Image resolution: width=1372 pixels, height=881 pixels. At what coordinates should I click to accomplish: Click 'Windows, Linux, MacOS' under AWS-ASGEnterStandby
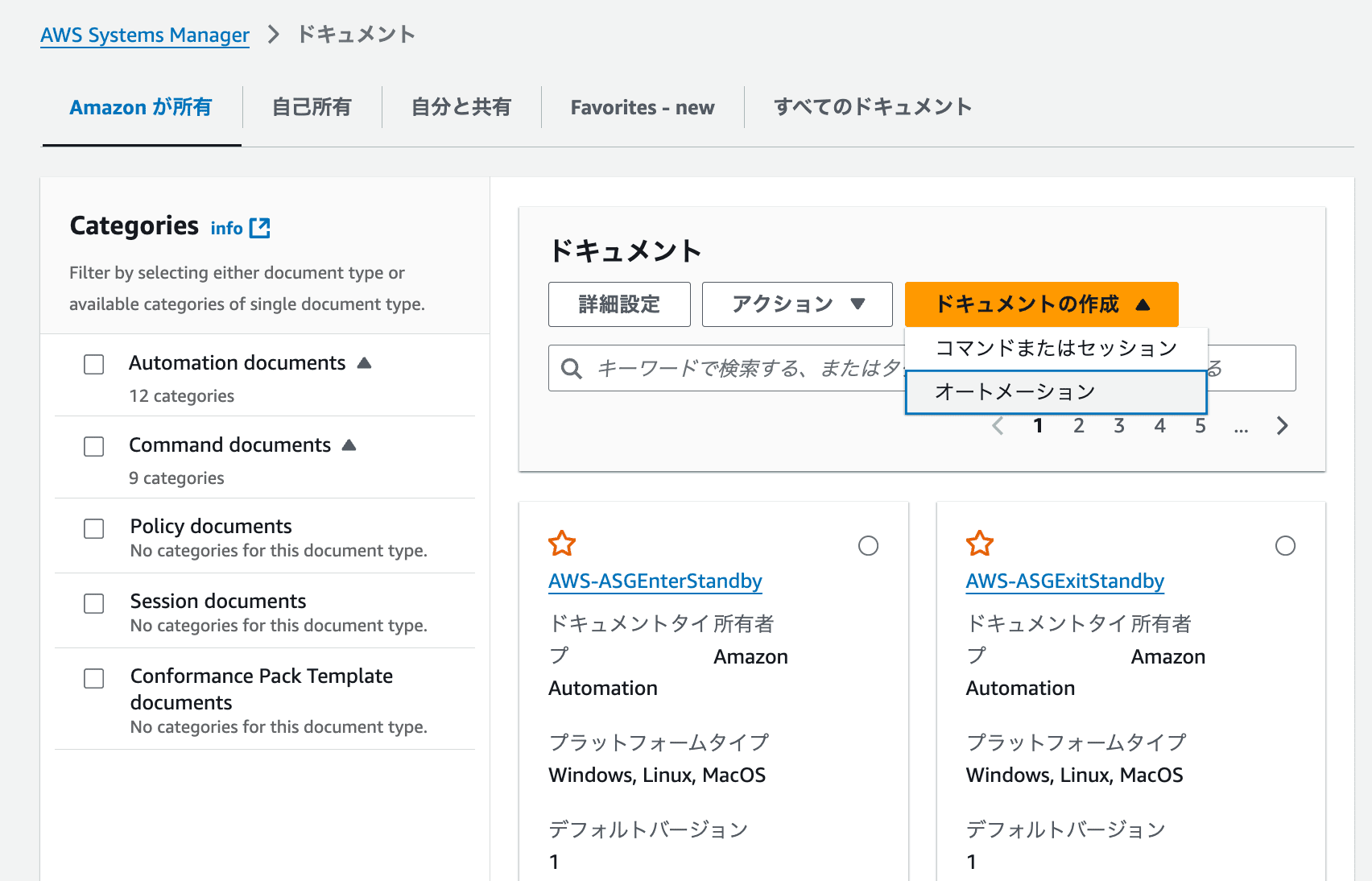click(x=657, y=776)
